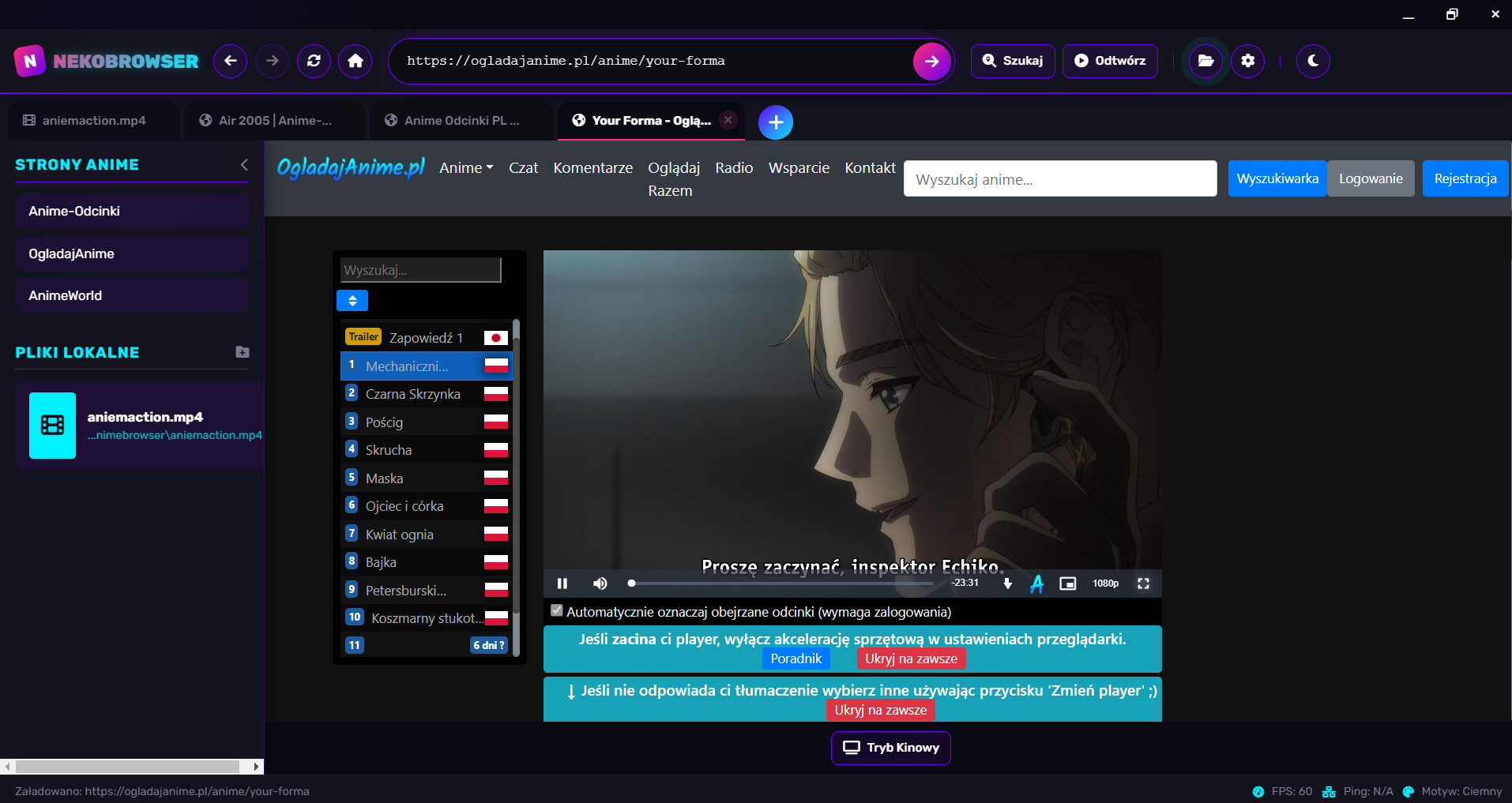
Task: Close the Your Forma tab
Action: [x=728, y=120]
